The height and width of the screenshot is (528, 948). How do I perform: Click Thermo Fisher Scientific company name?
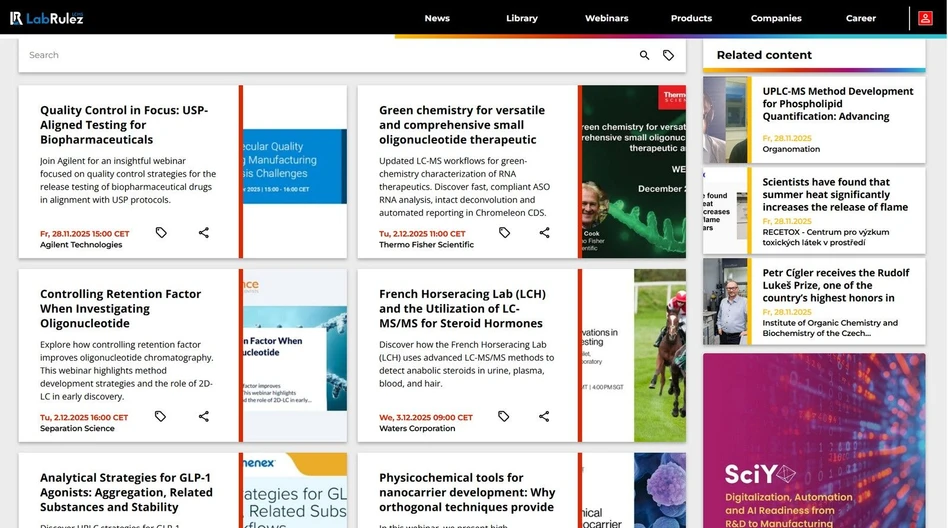click(x=426, y=245)
